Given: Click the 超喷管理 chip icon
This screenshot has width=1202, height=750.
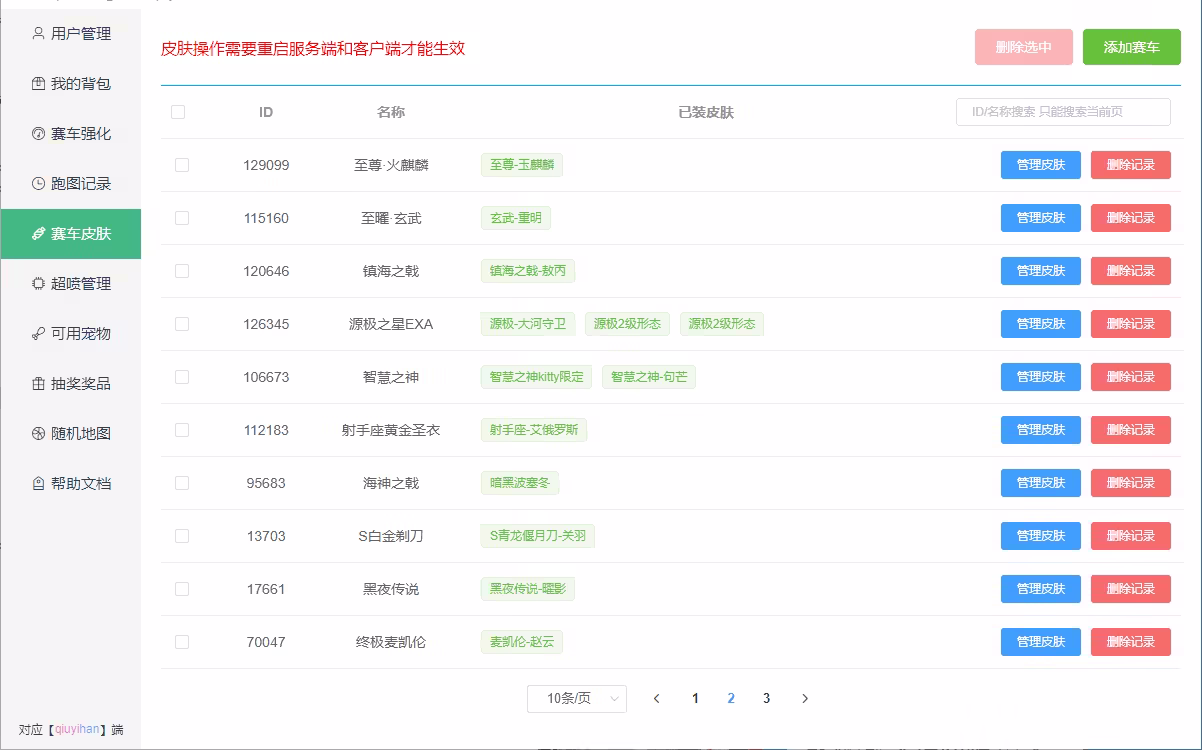Looking at the screenshot, I should [x=38, y=284].
